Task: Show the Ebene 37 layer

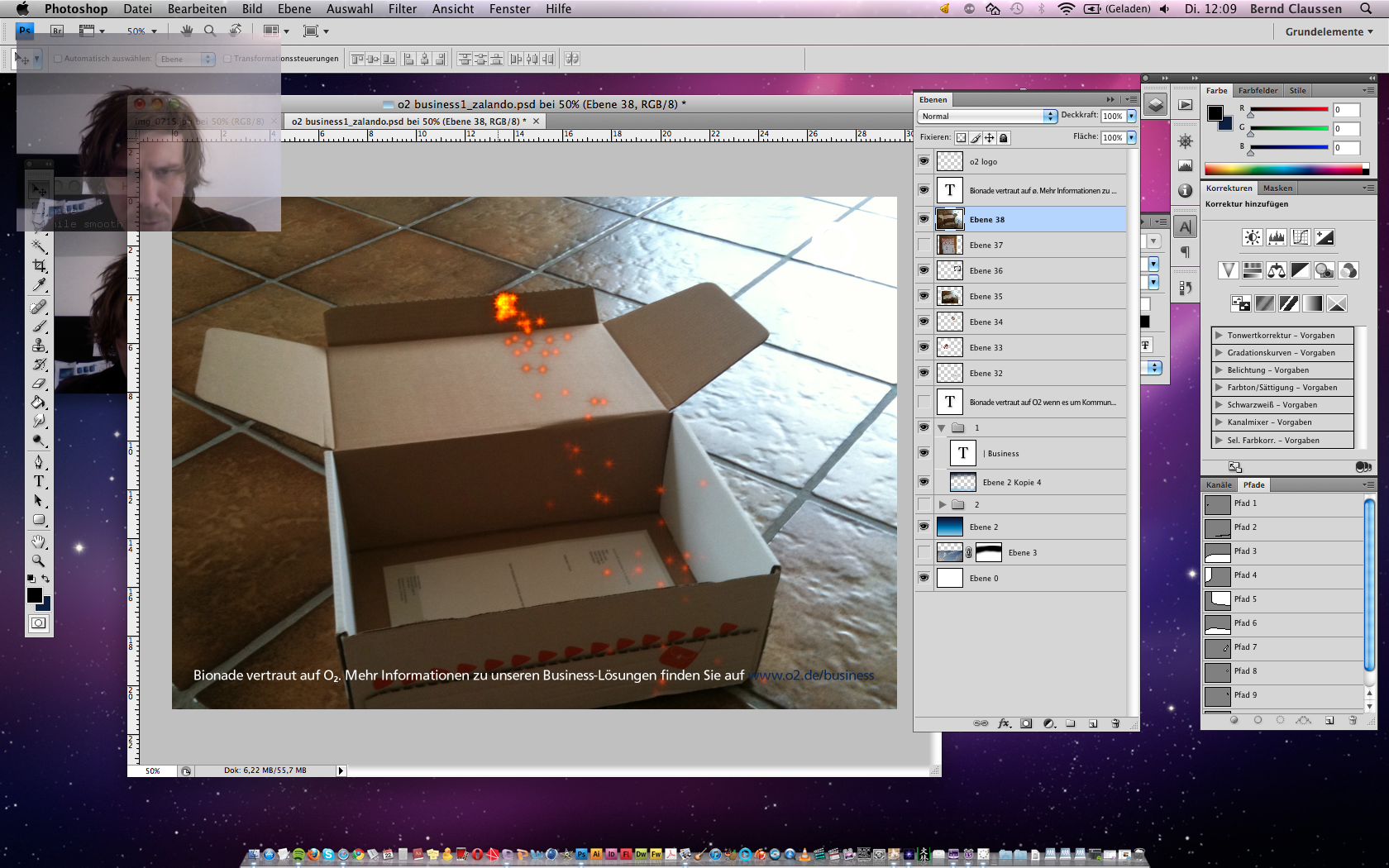Action: (x=924, y=245)
